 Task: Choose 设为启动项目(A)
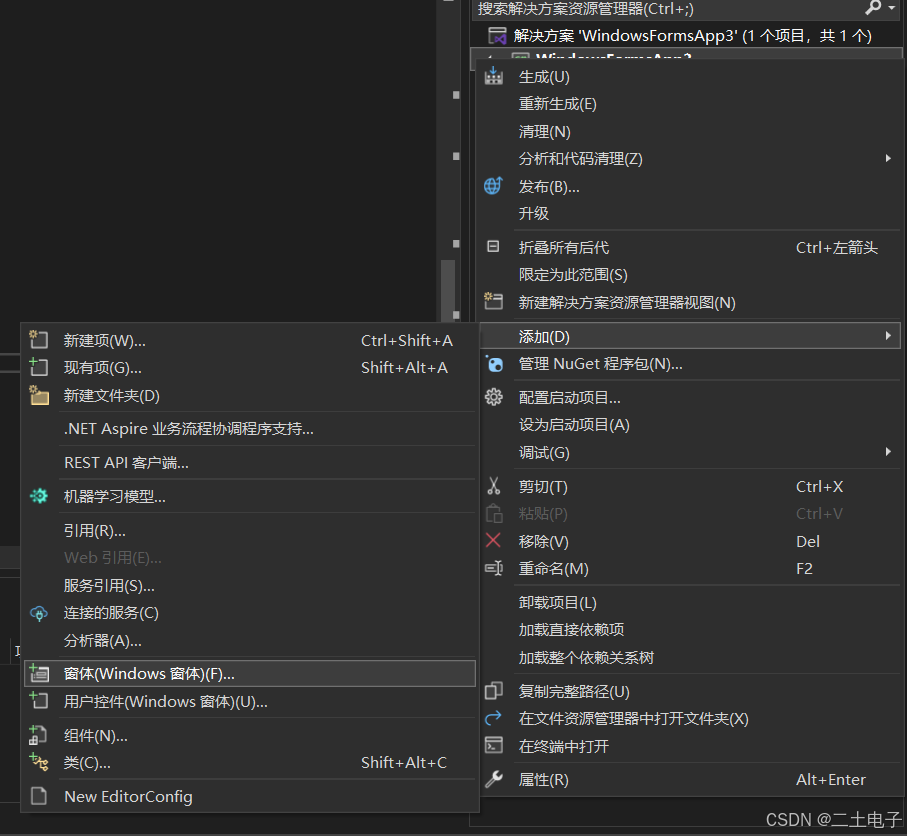pyautogui.click(x=690, y=425)
